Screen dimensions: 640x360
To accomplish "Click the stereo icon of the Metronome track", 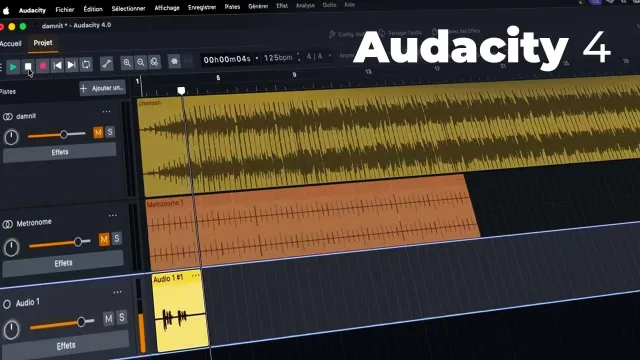I will pos(7,224).
